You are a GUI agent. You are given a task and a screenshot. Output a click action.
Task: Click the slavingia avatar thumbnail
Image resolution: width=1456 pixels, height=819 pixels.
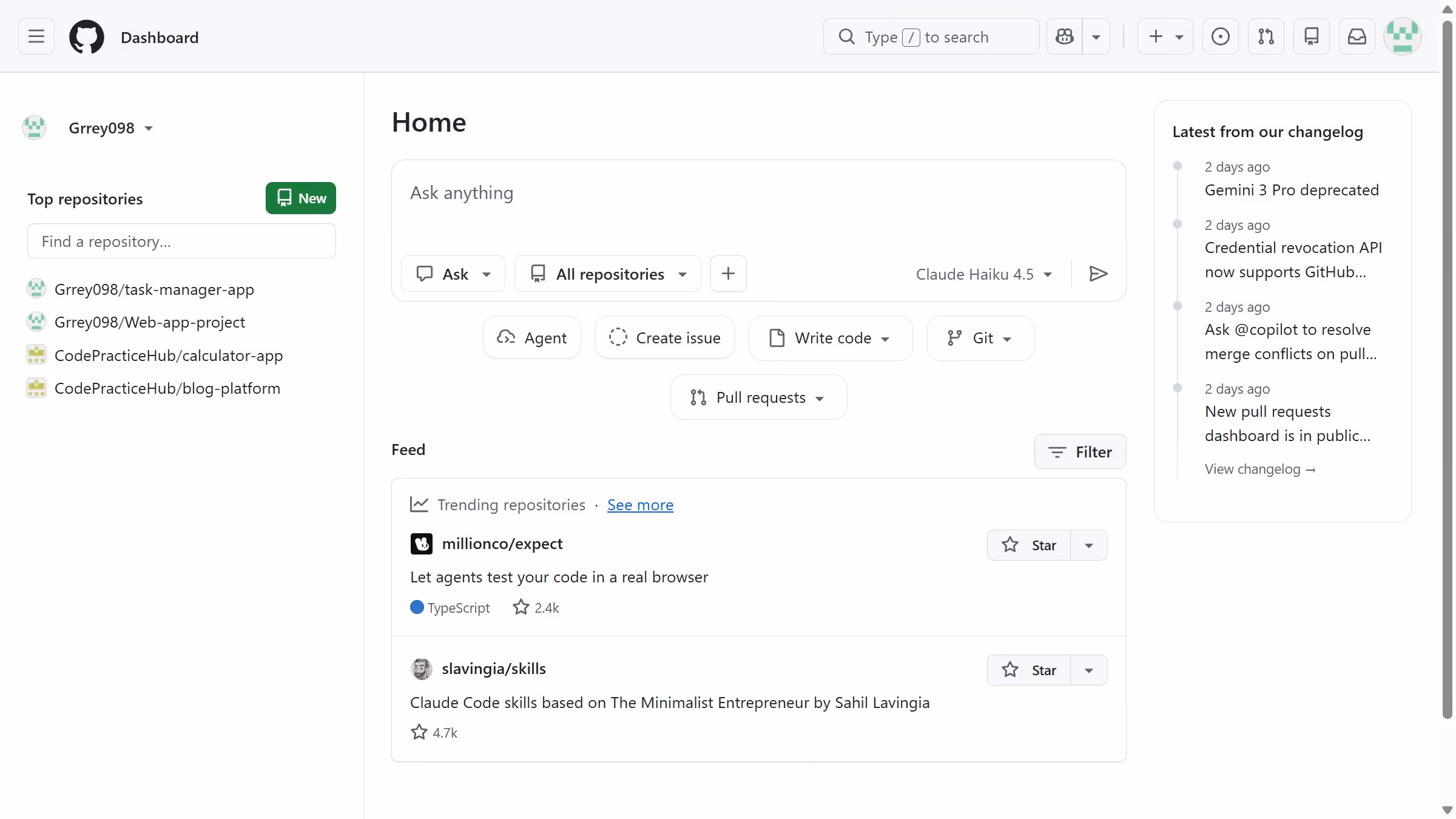point(422,669)
